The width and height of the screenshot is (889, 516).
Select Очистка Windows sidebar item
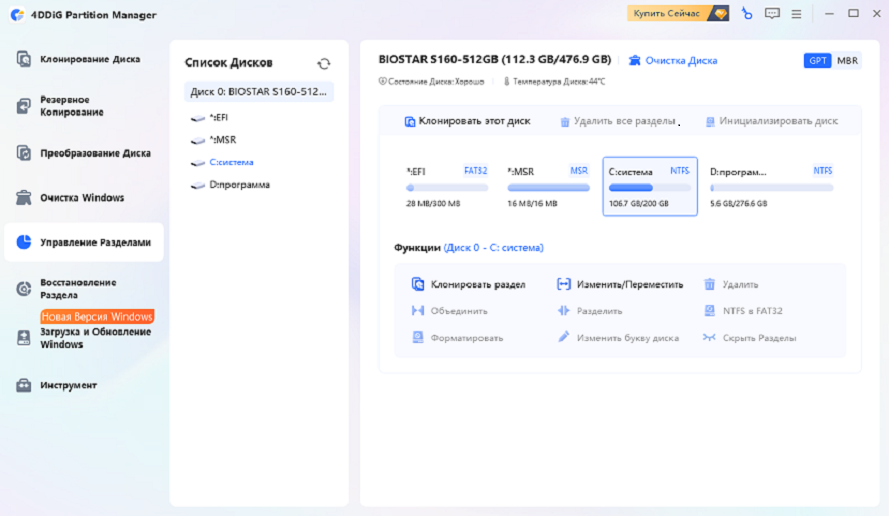click(83, 198)
